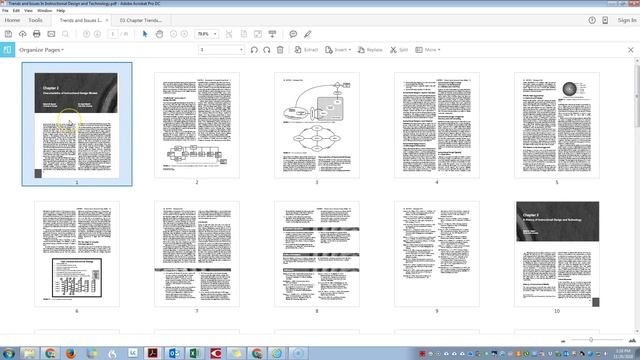Select page 7 thumbnail
Viewport: 640px width, 360px height.
[197, 254]
